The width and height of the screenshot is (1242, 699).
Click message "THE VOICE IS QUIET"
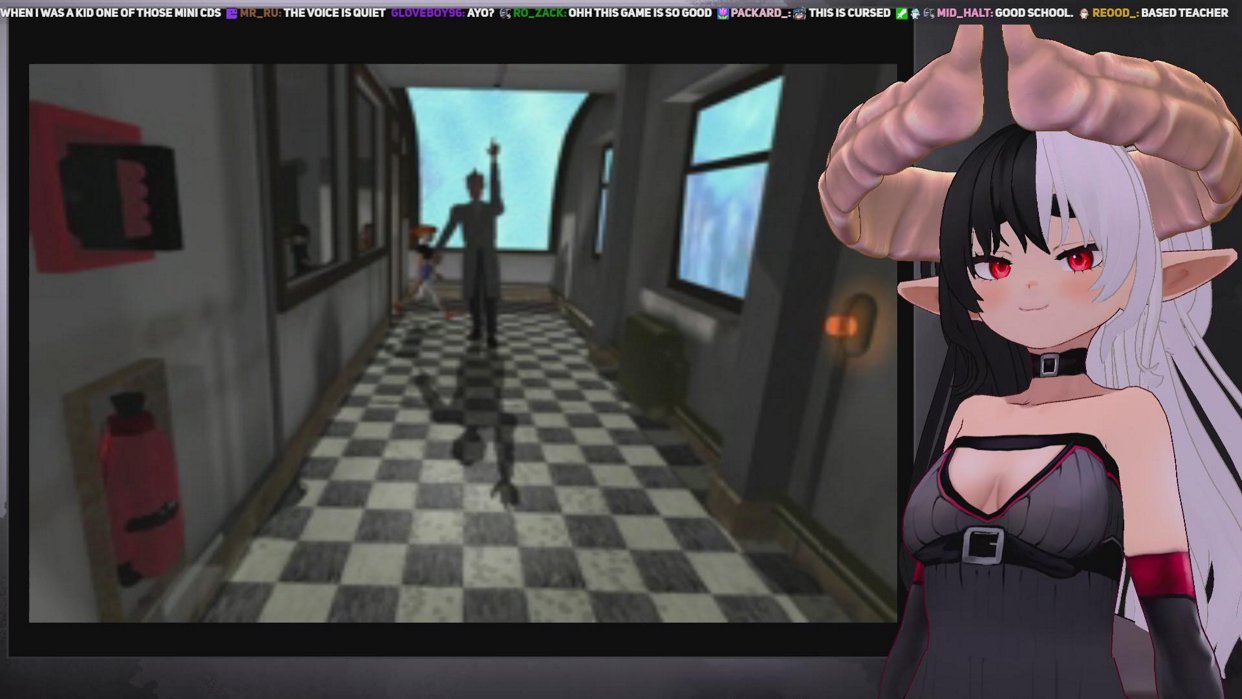point(334,13)
